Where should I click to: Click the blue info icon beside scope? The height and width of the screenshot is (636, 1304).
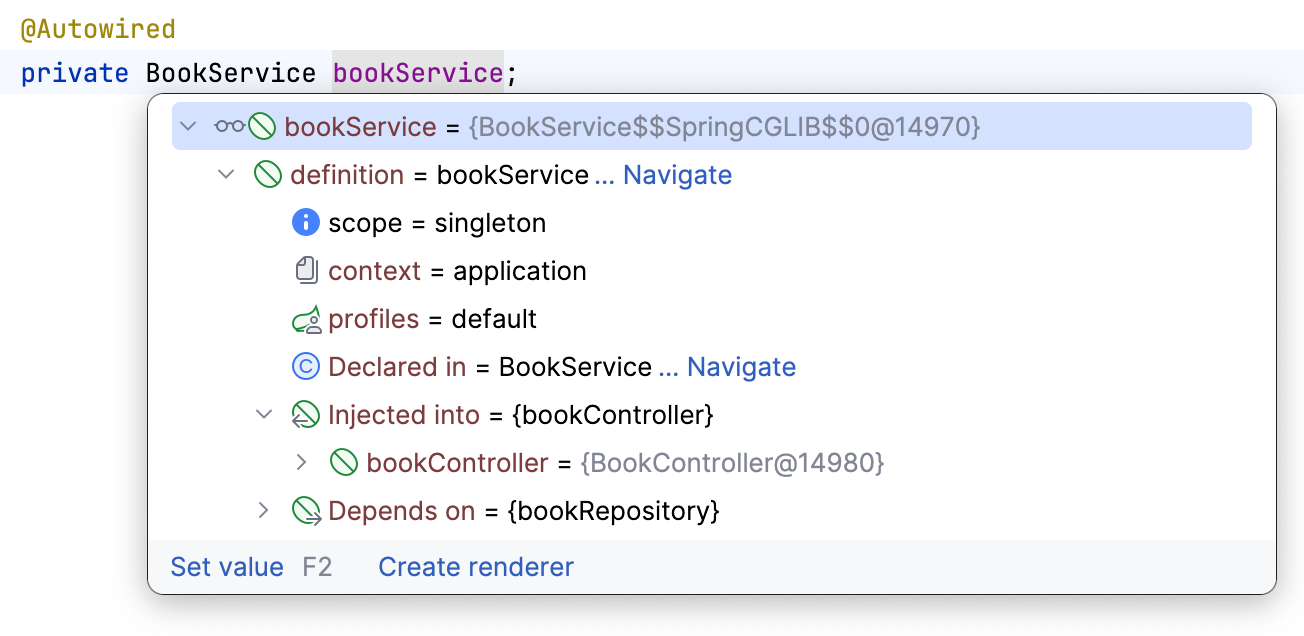(x=305, y=223)
